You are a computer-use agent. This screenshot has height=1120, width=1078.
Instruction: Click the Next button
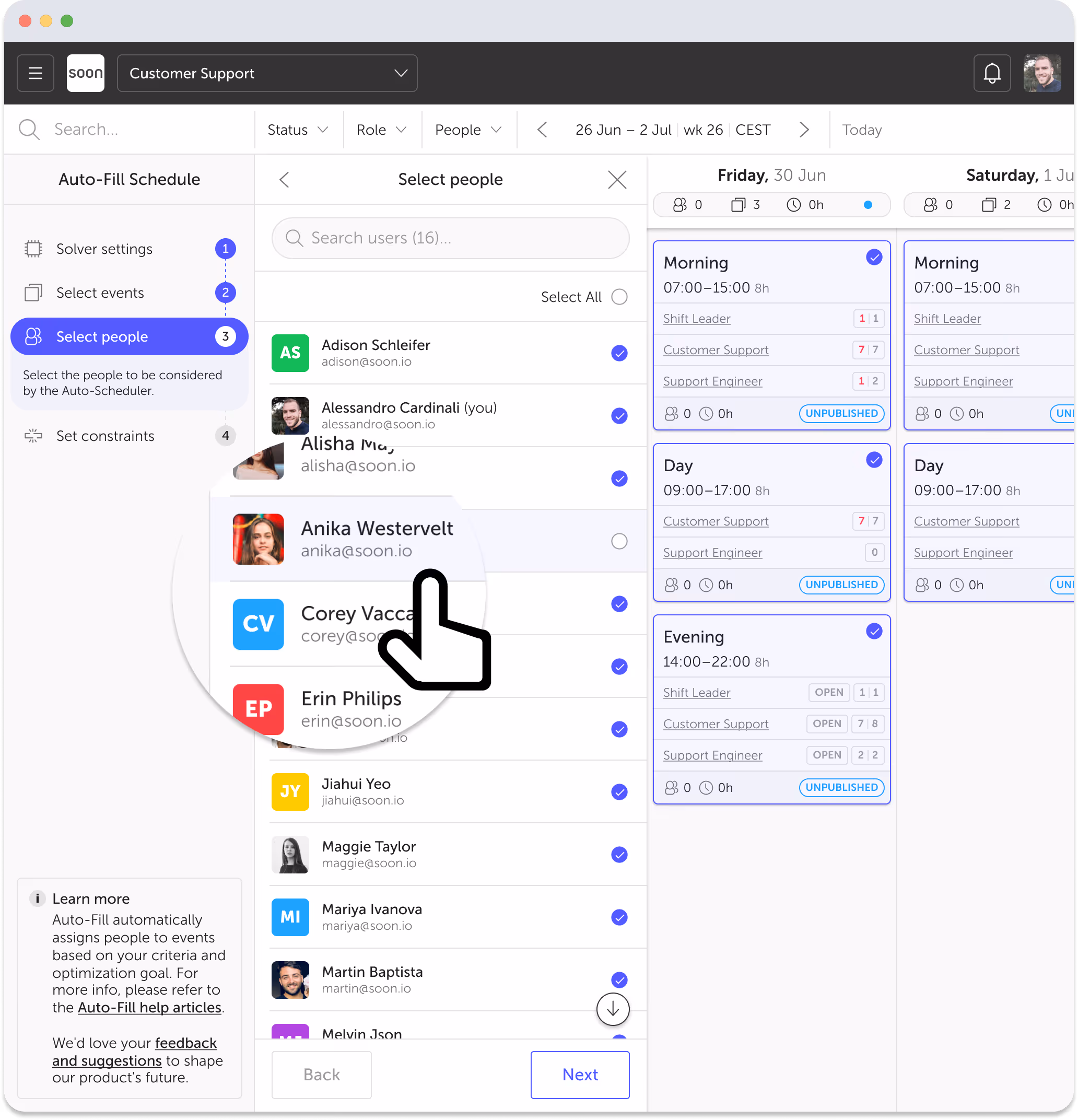pyautogui.click(x=580, y=1074)
